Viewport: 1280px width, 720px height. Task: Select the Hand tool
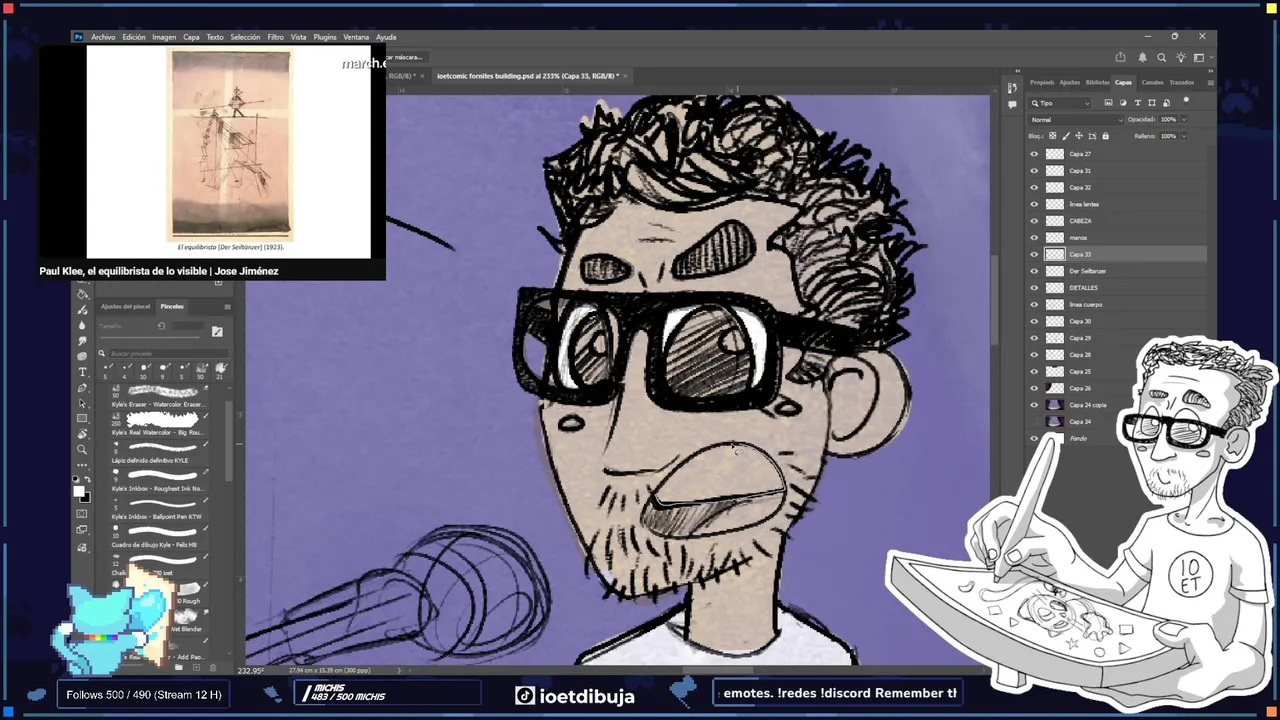(x=82, y=433)
